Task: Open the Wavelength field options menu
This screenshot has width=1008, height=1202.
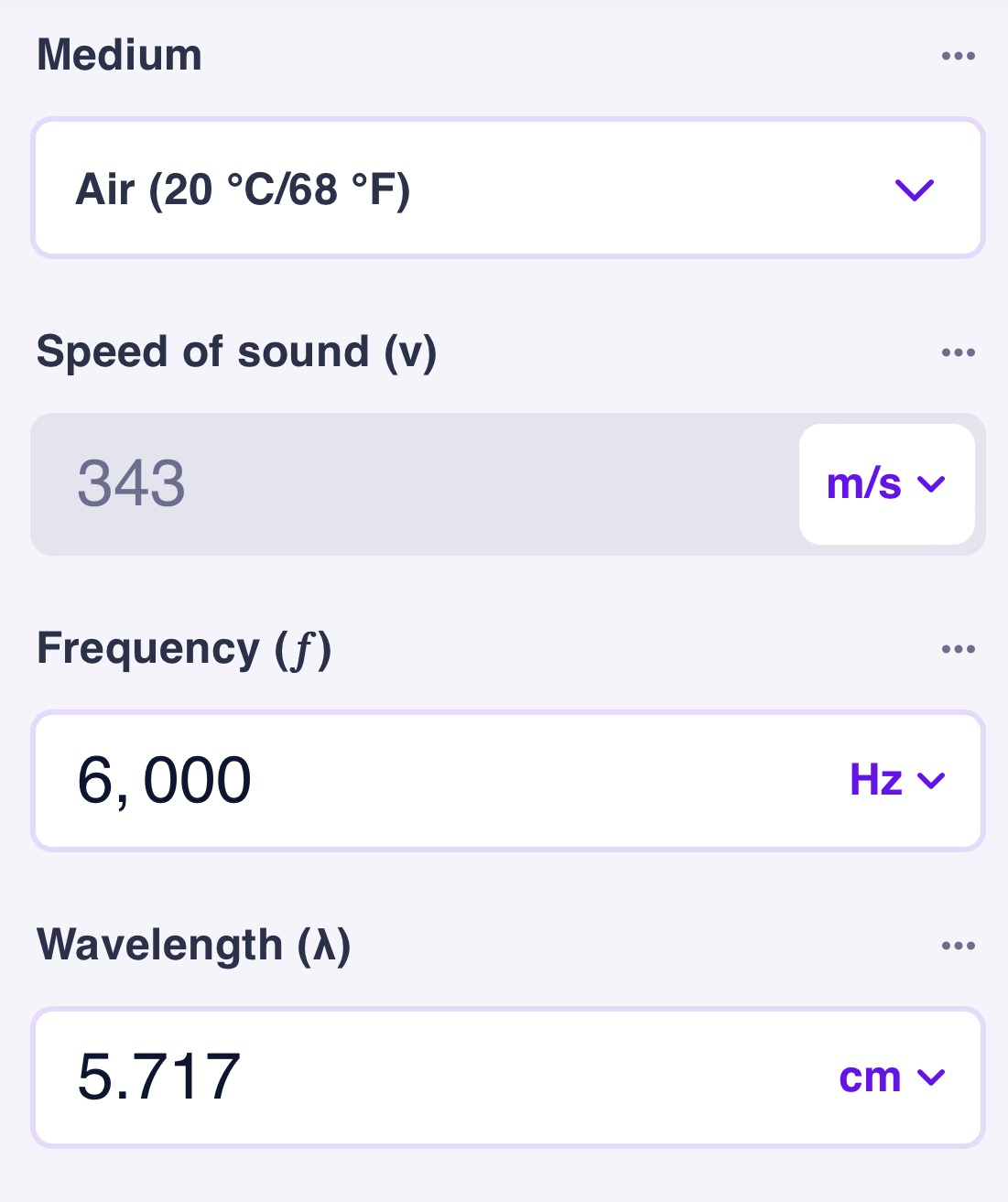Action: (x=958, y=946)
